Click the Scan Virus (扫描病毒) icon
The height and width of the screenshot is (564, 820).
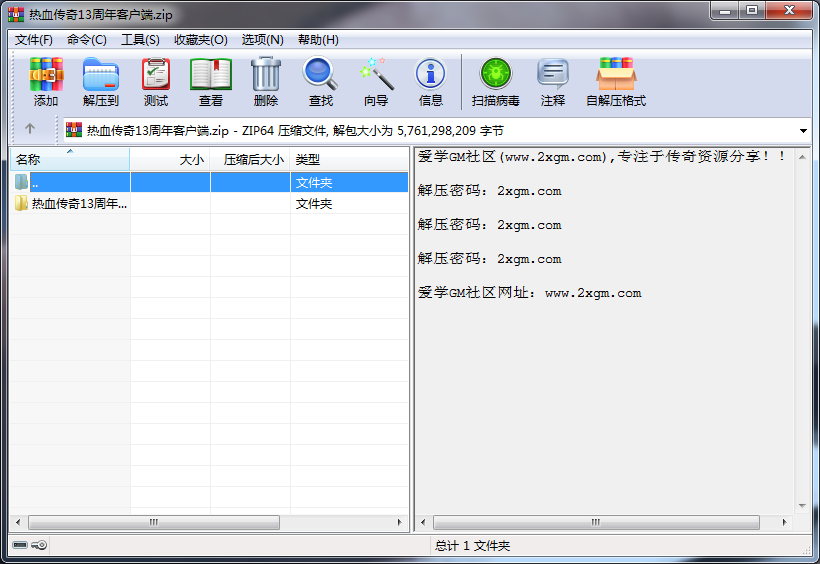click(x=496, y=74)
